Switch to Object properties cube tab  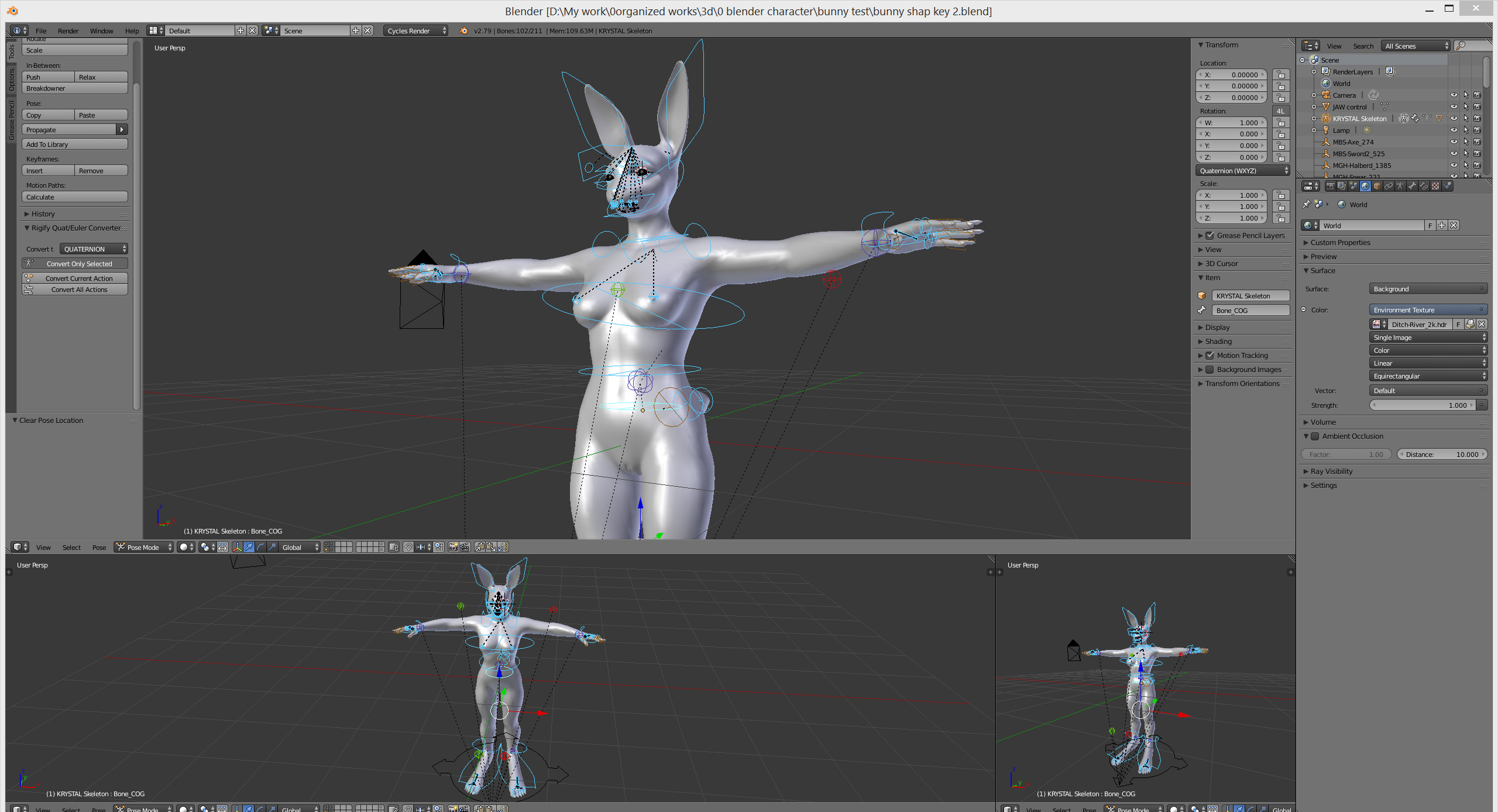click(1377, 186)
